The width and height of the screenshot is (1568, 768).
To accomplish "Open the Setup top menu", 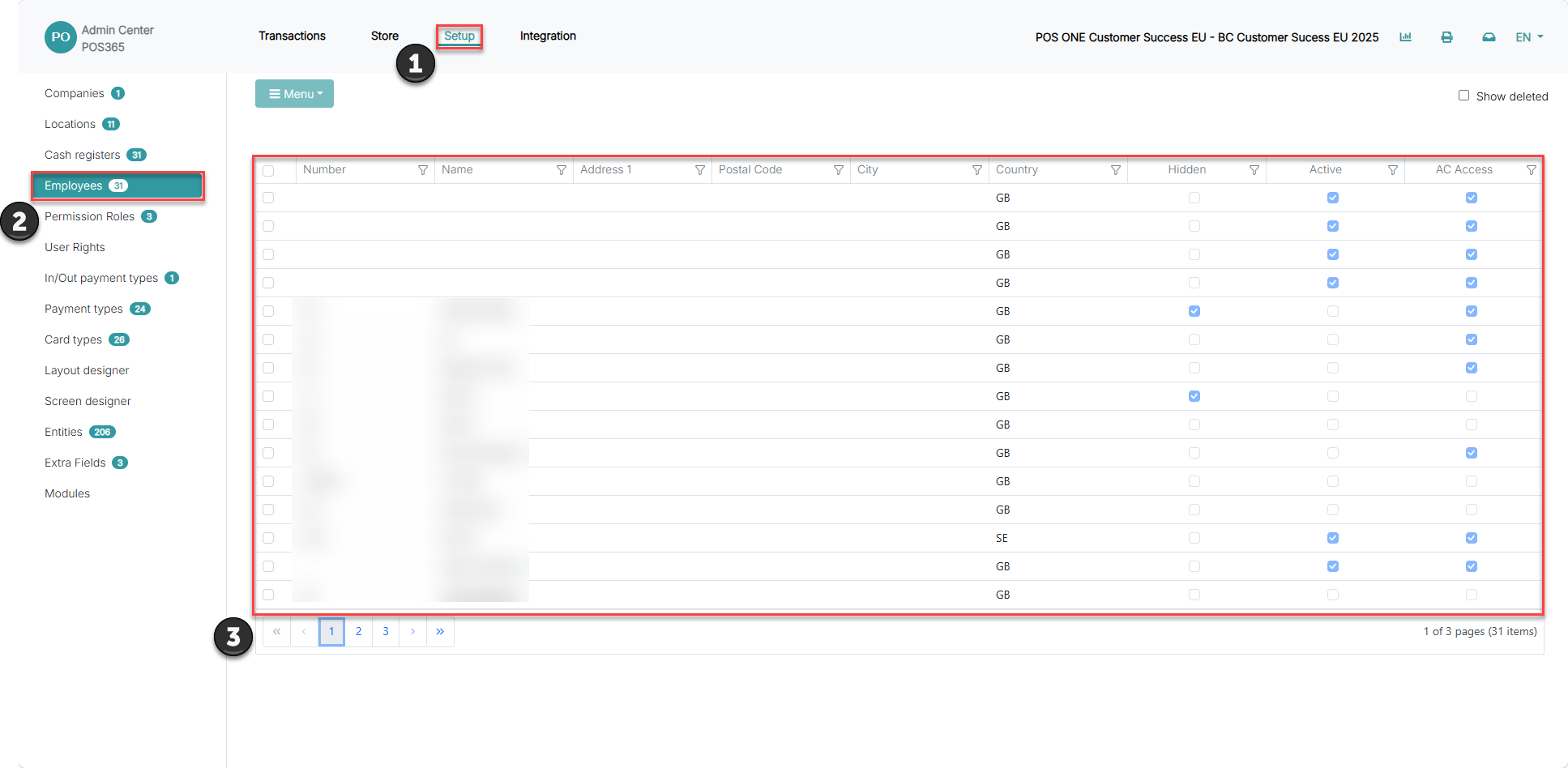I will tap(459, 36).
